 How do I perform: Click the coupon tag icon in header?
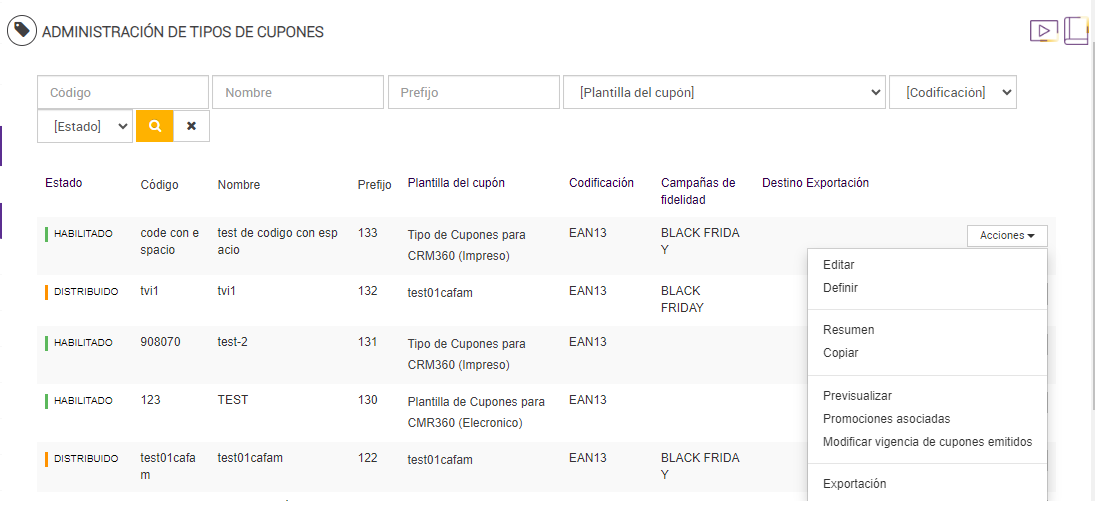click(21, 31)
